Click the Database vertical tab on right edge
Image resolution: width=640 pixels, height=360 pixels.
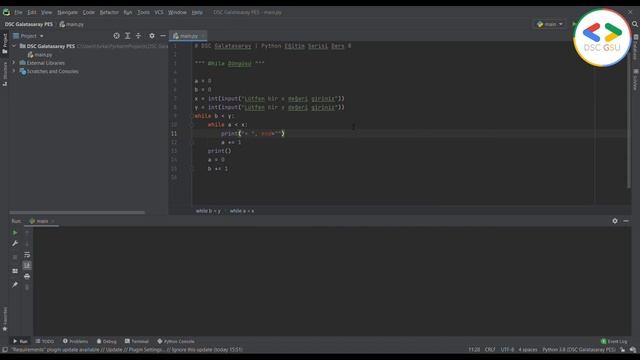636,47
